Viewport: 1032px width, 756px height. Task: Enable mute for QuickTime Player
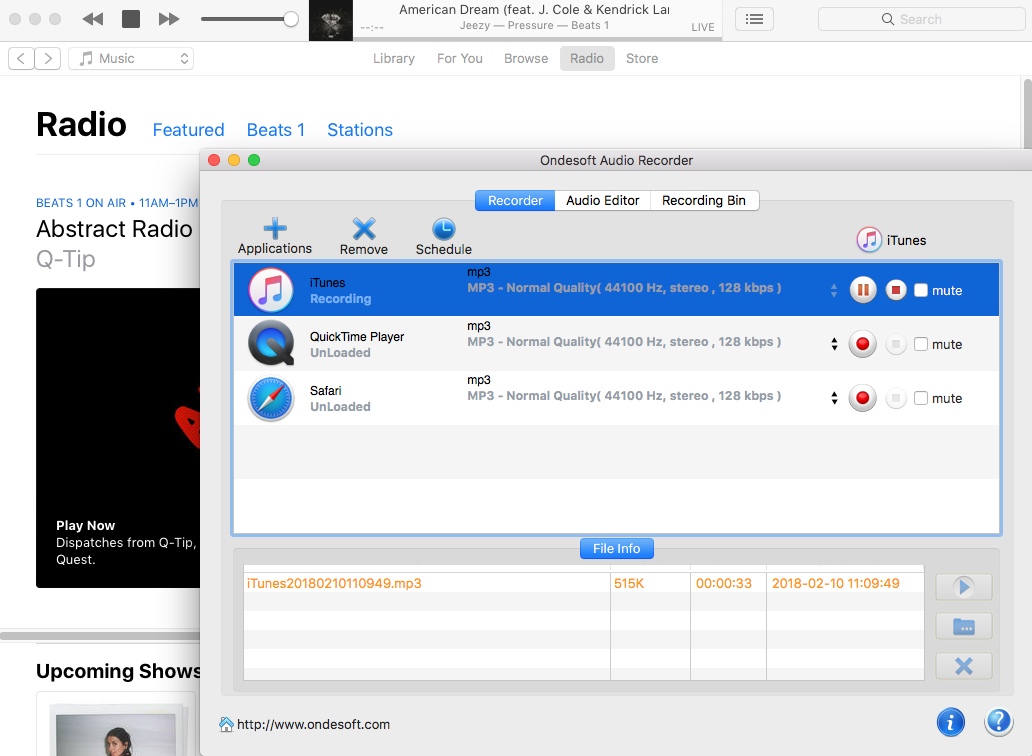pos(921,344)
